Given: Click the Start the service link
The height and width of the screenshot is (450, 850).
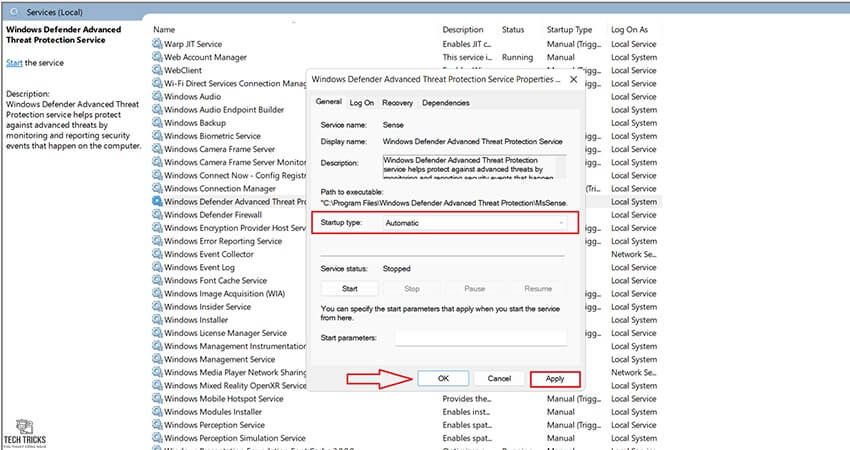Looking at the screenshot, I should pyautogui.click(x=14, y=63).
